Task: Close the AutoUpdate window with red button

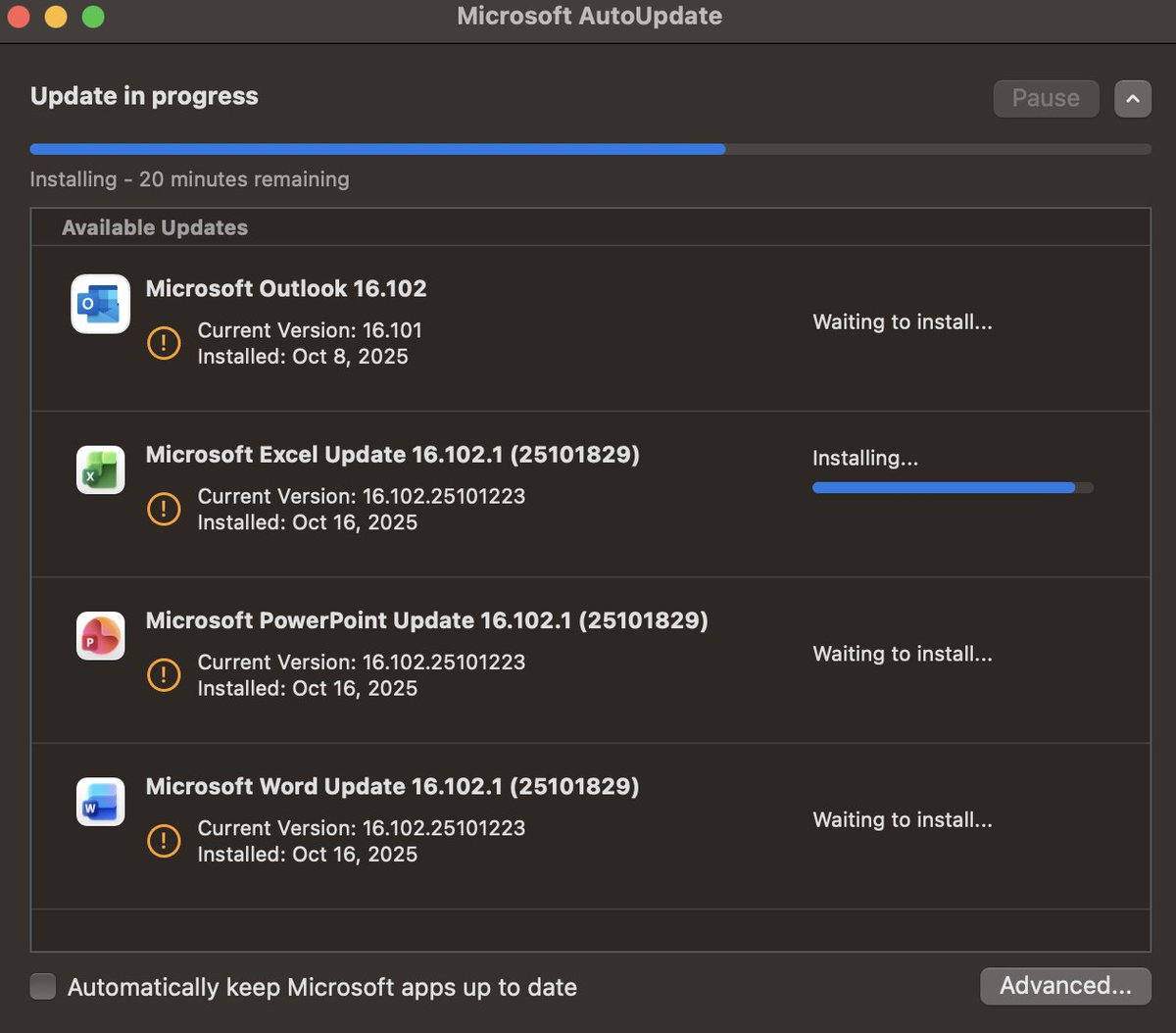Action: click(x=19, y=17)
